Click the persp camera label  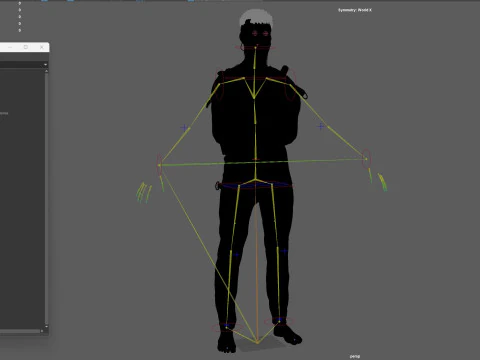[x=355, y=356]
